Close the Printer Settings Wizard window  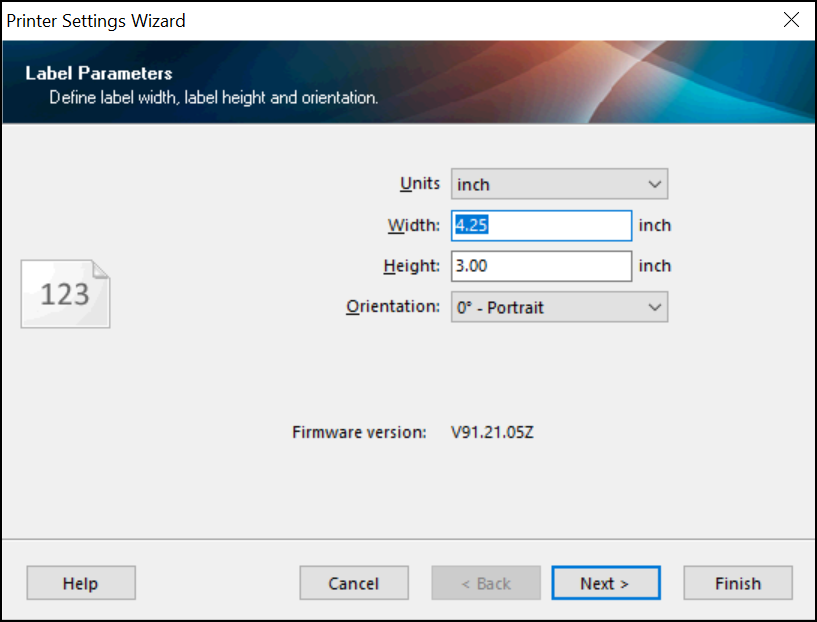[x=791, y=20]
